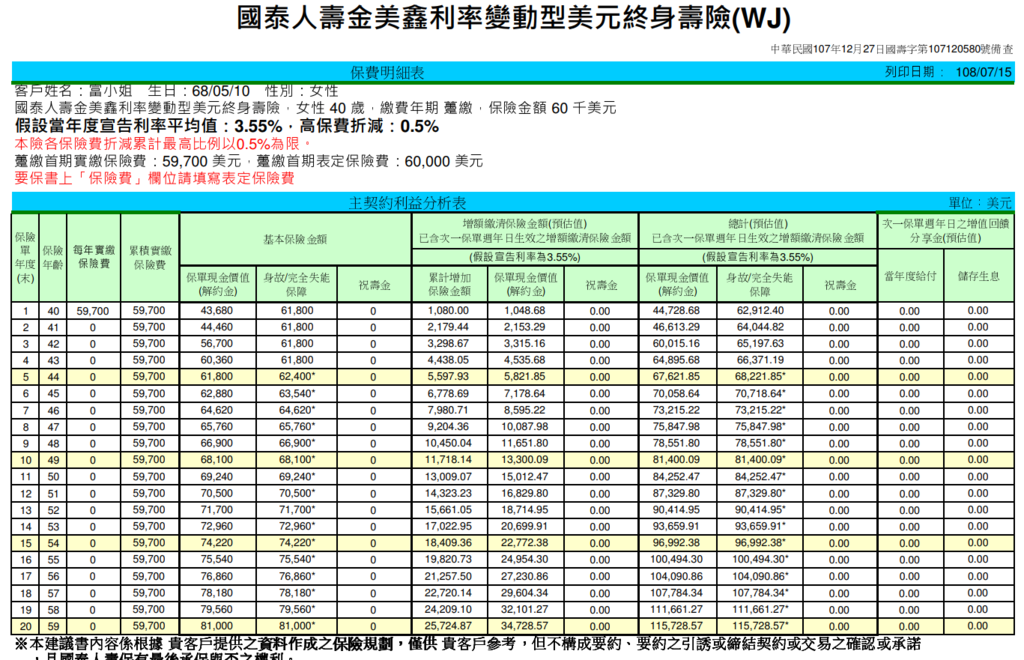
Task: Click the cell "68,221.85*" in year 5
Action: click(761, 377)
